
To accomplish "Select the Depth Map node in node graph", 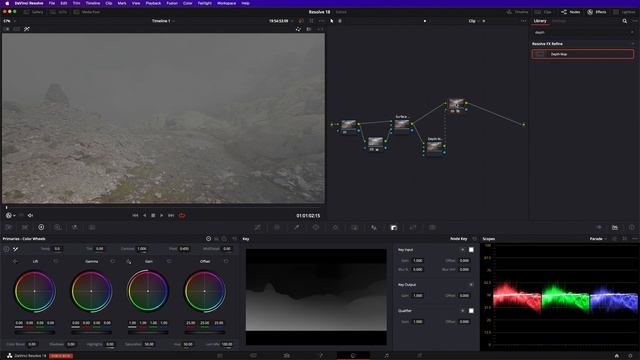I will click(x=434, y=147).
